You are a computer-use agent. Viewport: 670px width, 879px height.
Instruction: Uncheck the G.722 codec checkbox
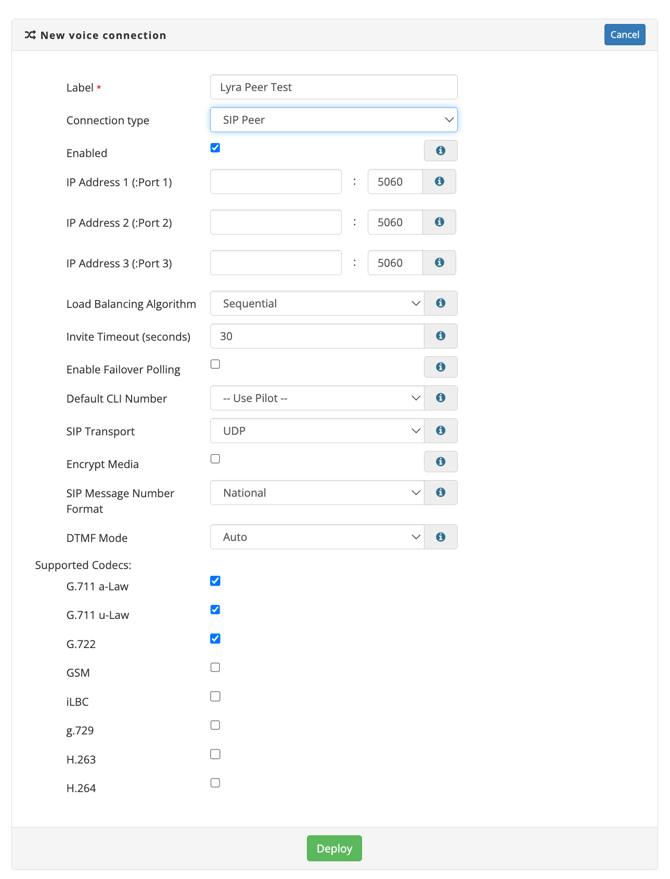point(215,639)
